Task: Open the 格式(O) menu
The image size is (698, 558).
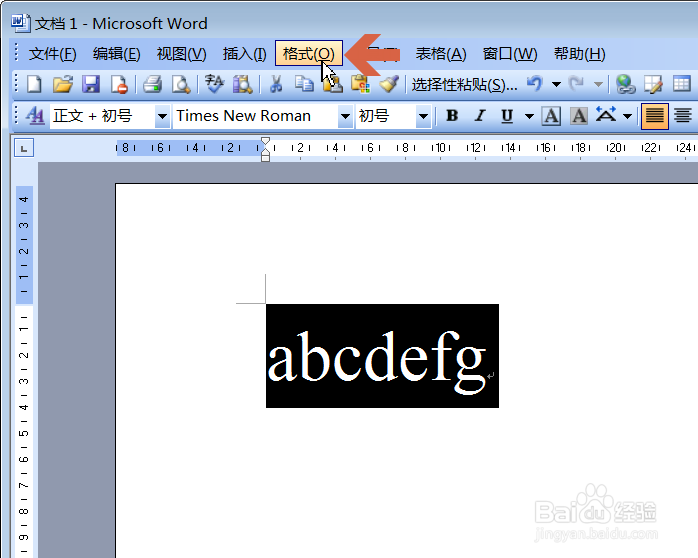Action: tap(309, 53)
